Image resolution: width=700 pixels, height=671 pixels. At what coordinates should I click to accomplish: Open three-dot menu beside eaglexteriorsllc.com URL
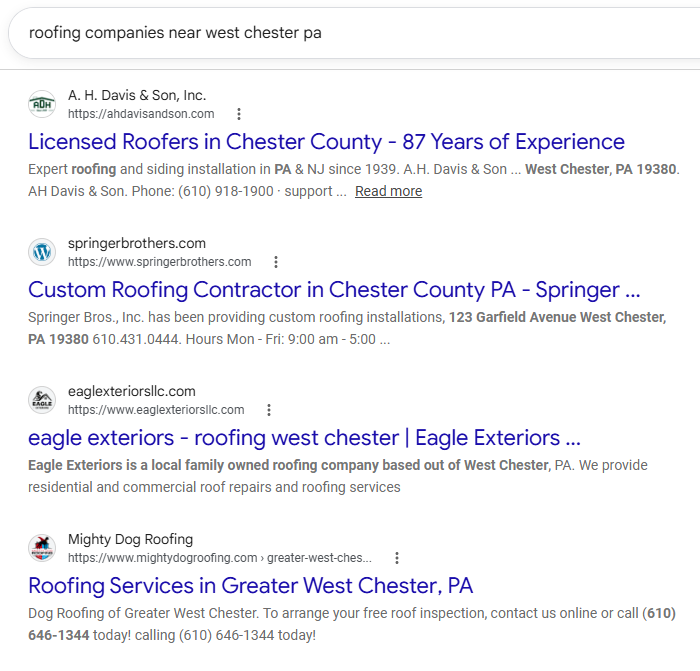(x=269, y=410)
